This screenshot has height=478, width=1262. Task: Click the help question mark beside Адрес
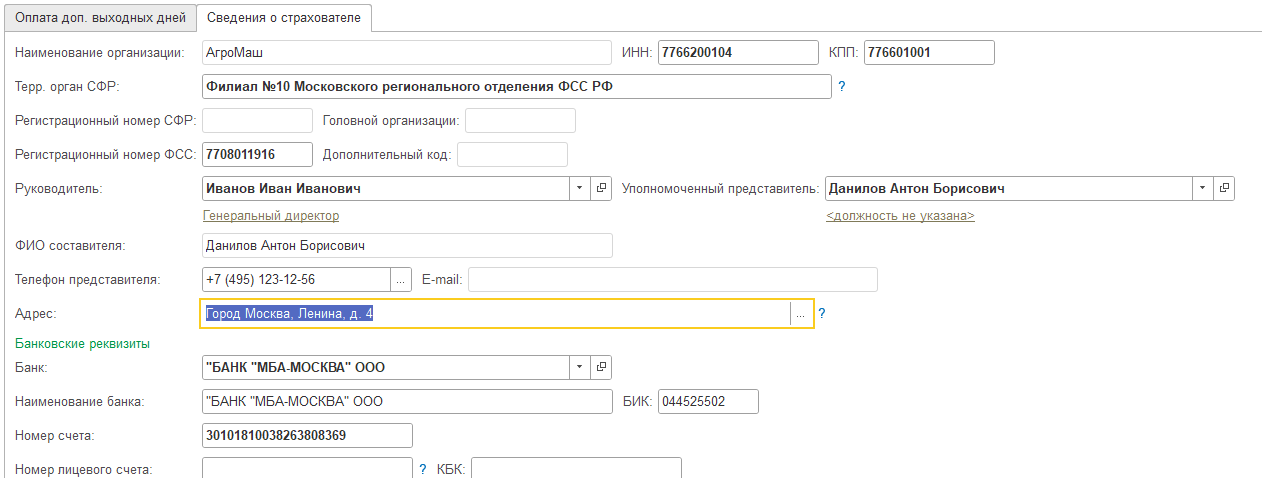(x=822, y=314)
